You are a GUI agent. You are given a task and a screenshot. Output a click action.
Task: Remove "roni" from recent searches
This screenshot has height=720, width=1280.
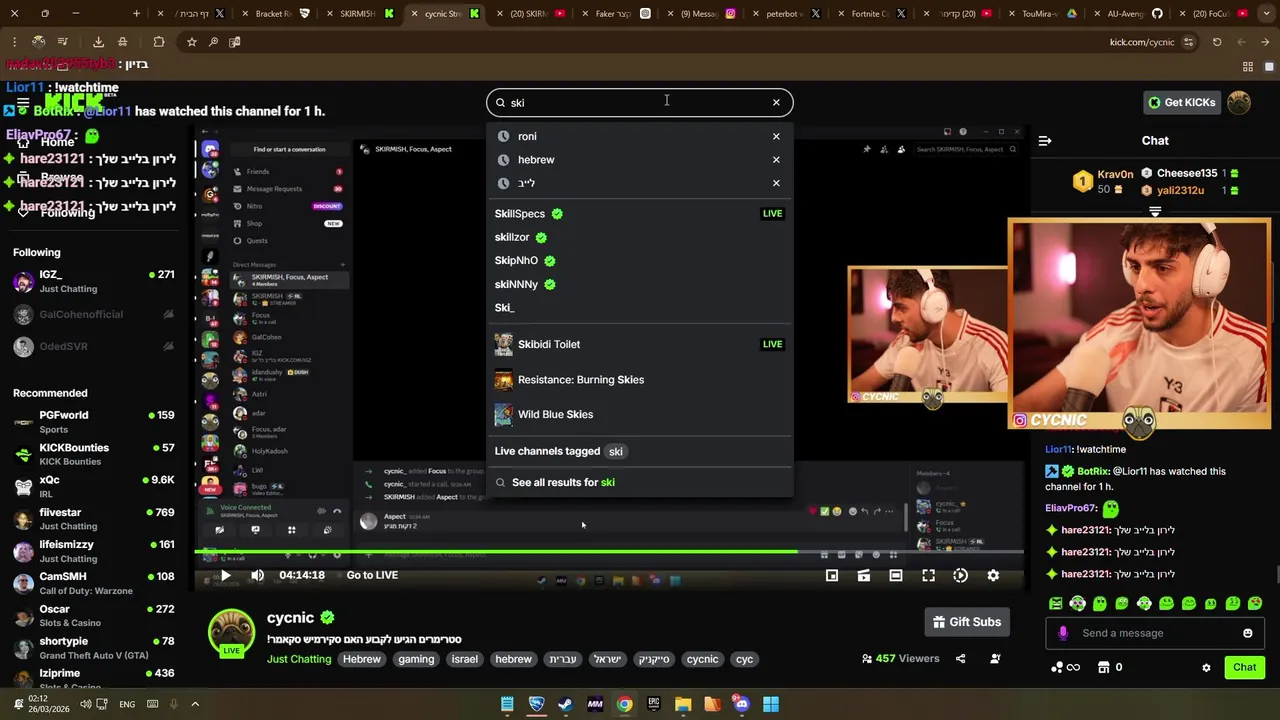[x=776, y=136]
